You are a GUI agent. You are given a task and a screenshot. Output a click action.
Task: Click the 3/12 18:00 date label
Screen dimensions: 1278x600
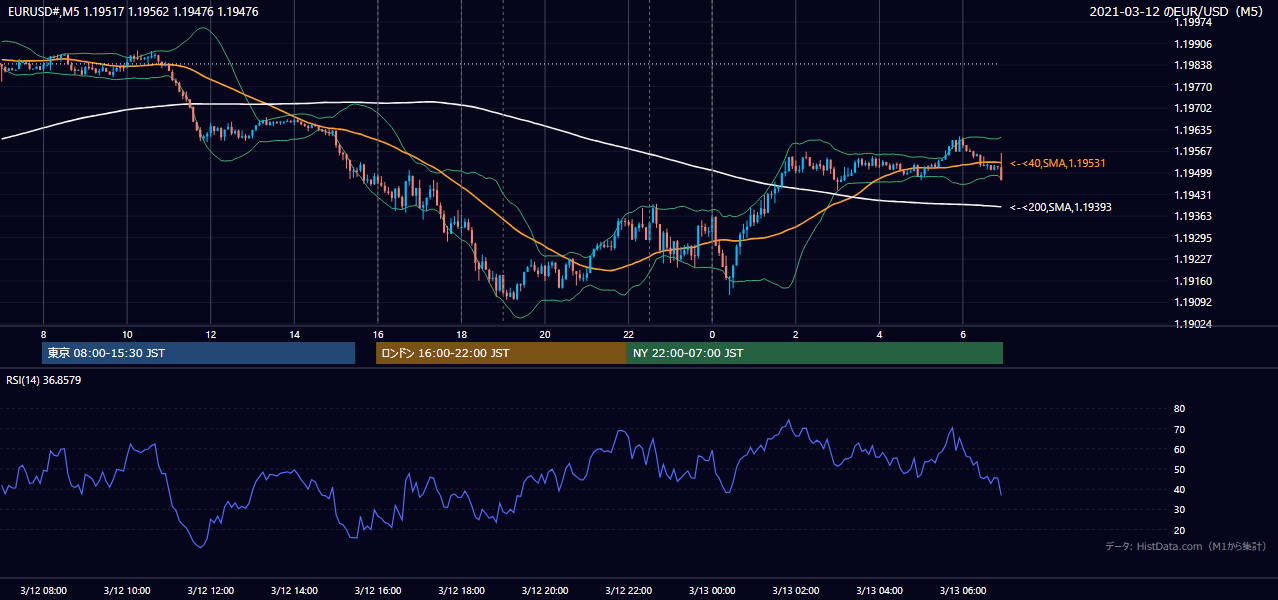point(461,591)
